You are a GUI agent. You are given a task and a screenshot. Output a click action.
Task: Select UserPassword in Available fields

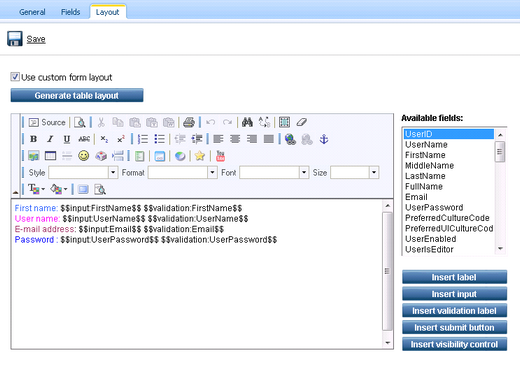click(448, 207)
